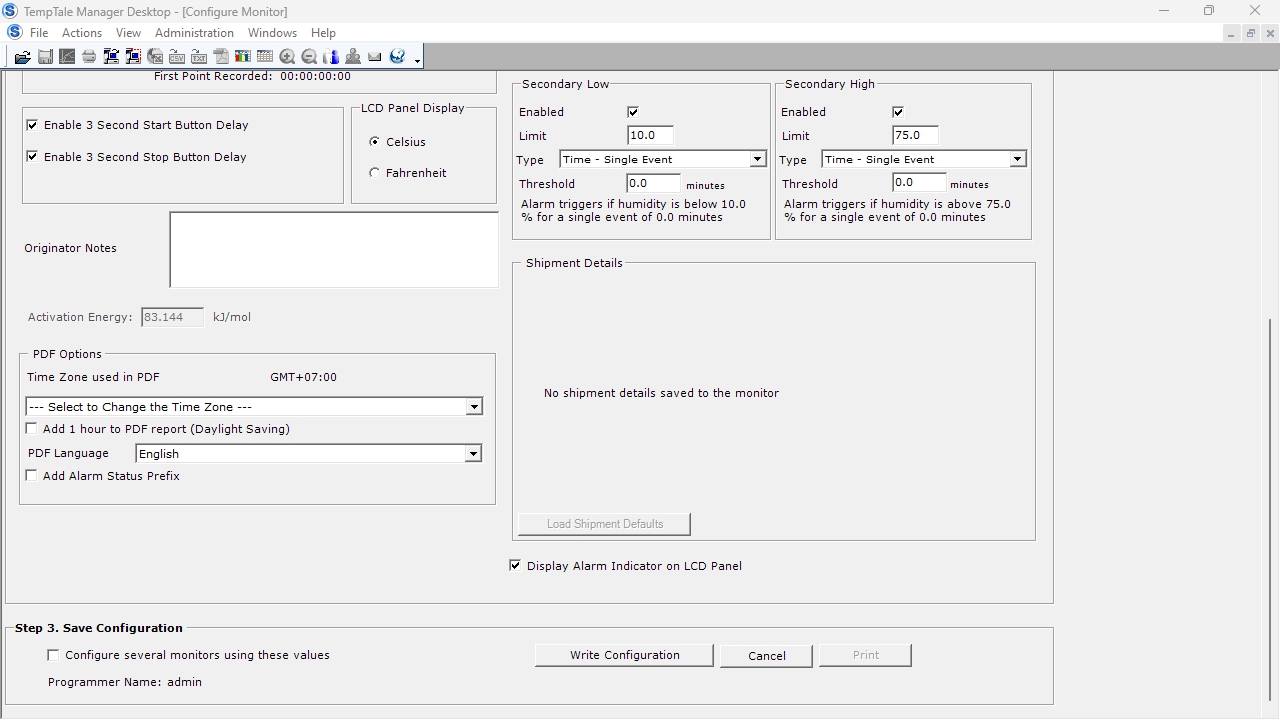Click the Secondary Low Limit field
The width and height of the screenshot is (1280, 720).
(650, 135)
